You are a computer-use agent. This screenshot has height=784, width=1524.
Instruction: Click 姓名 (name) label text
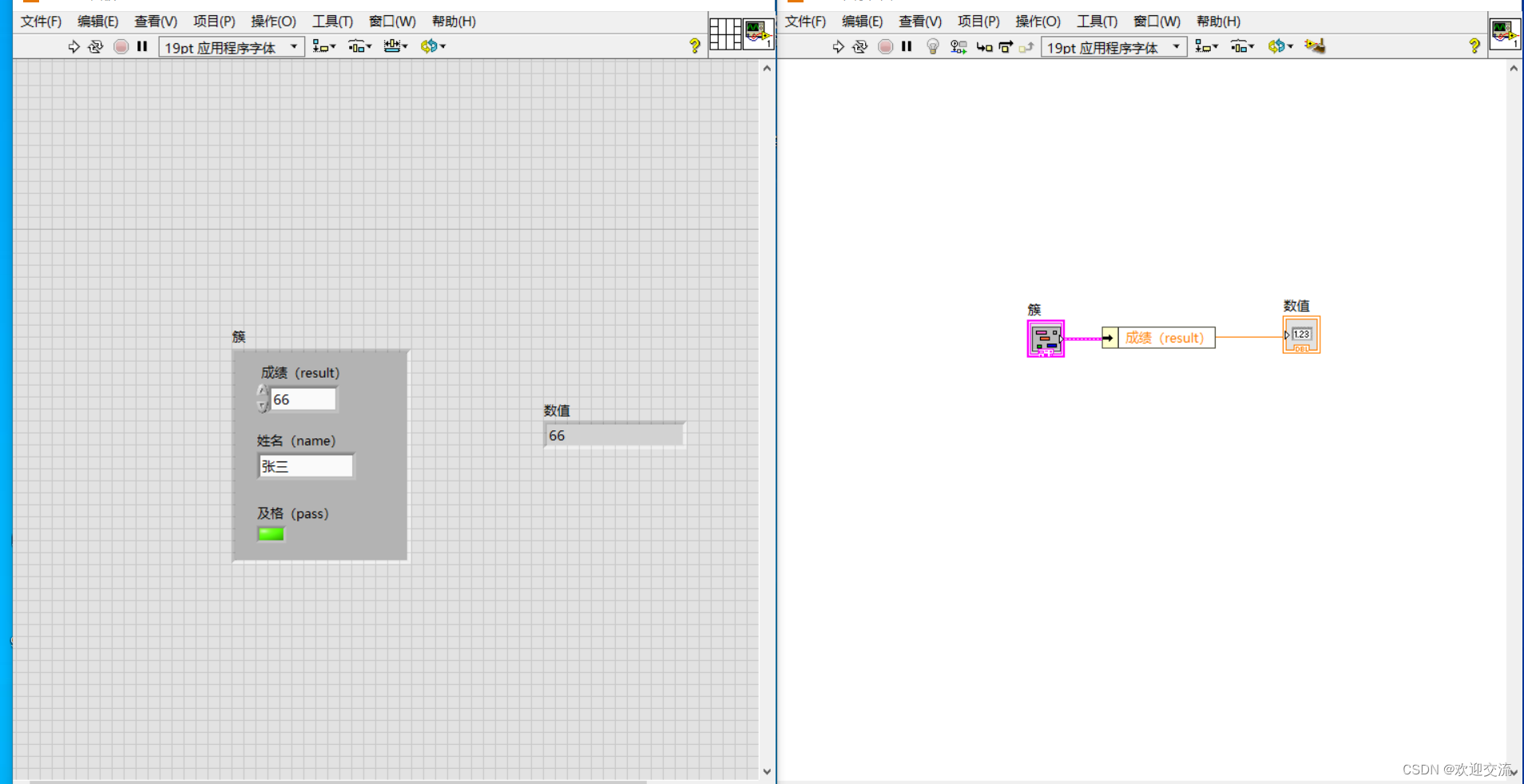(296, 441)
